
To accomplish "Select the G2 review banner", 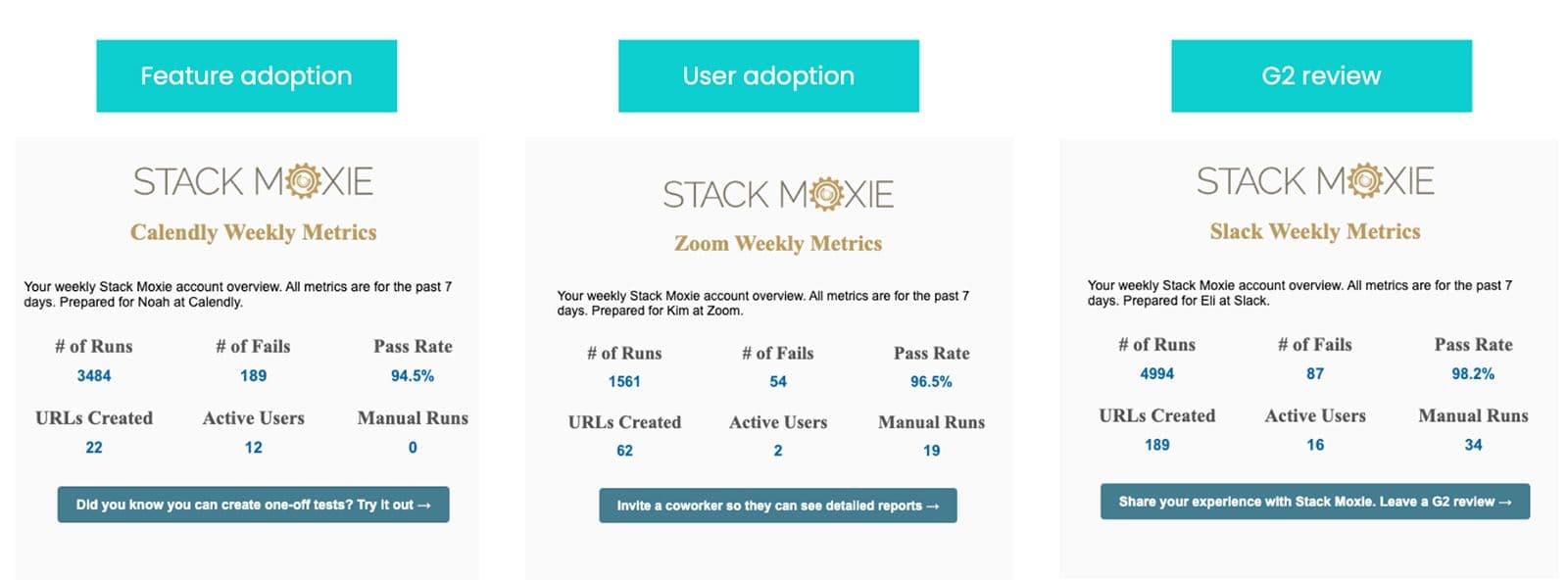I will coord(1320,75).
